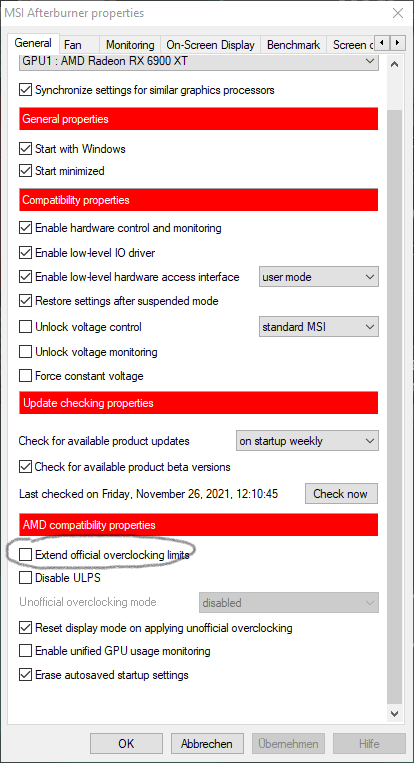Screen dimensions: 414x763
Task: Confirm settings with the OK button
Action: click(x=126, y=744)
